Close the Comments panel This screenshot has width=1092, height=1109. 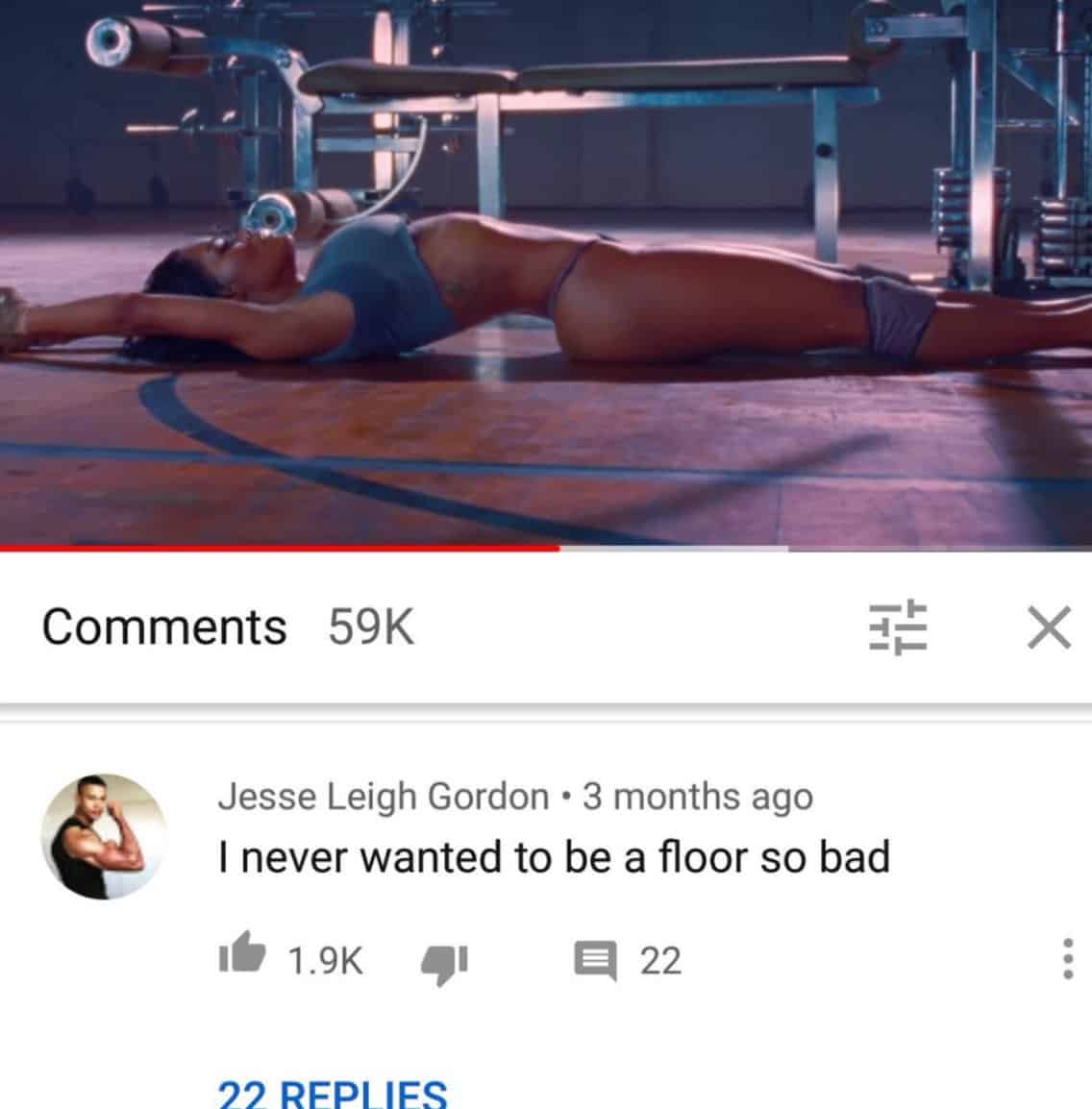[x=1049, y=628]
